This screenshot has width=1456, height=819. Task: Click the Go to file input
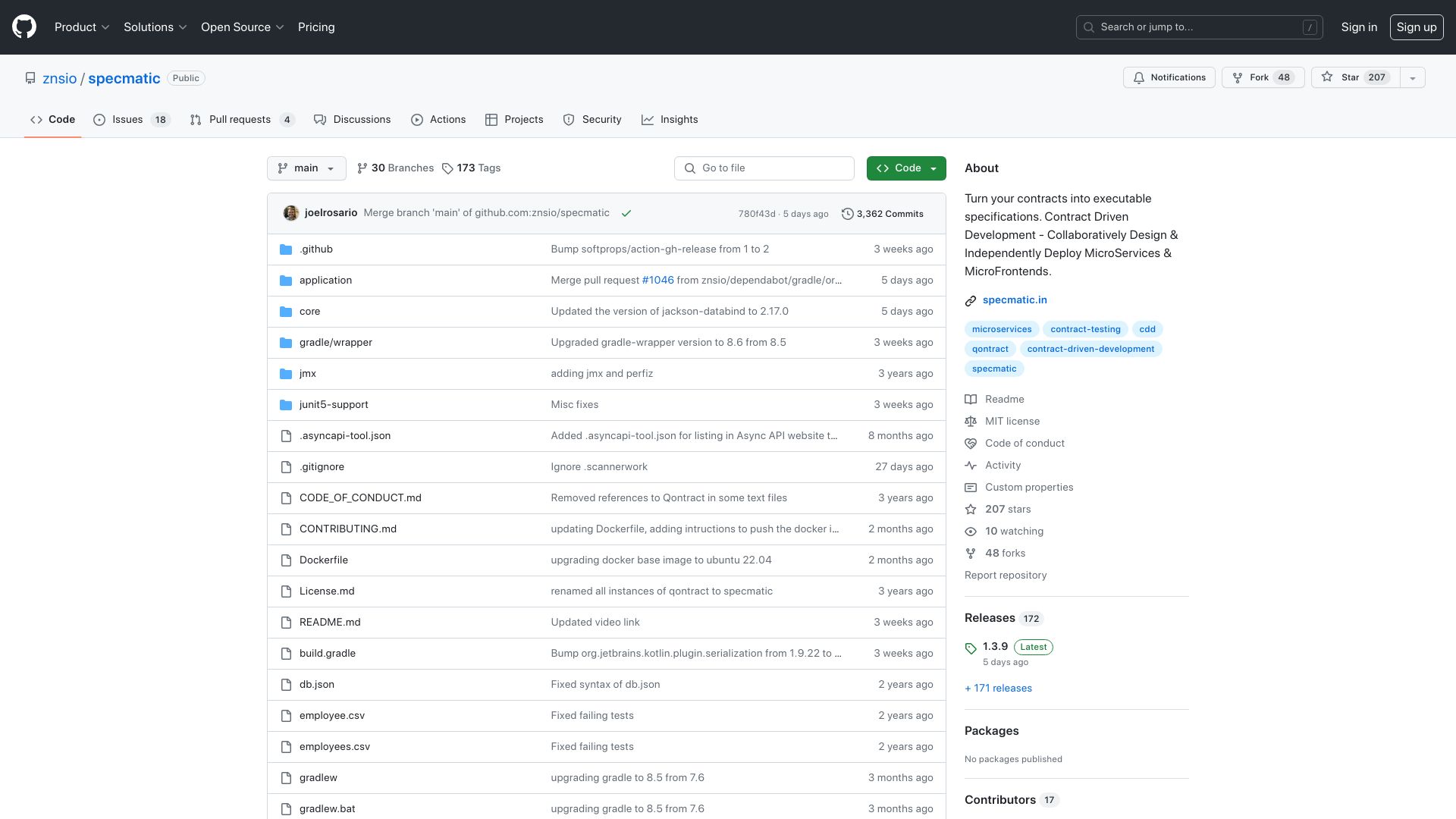(764, 168)
